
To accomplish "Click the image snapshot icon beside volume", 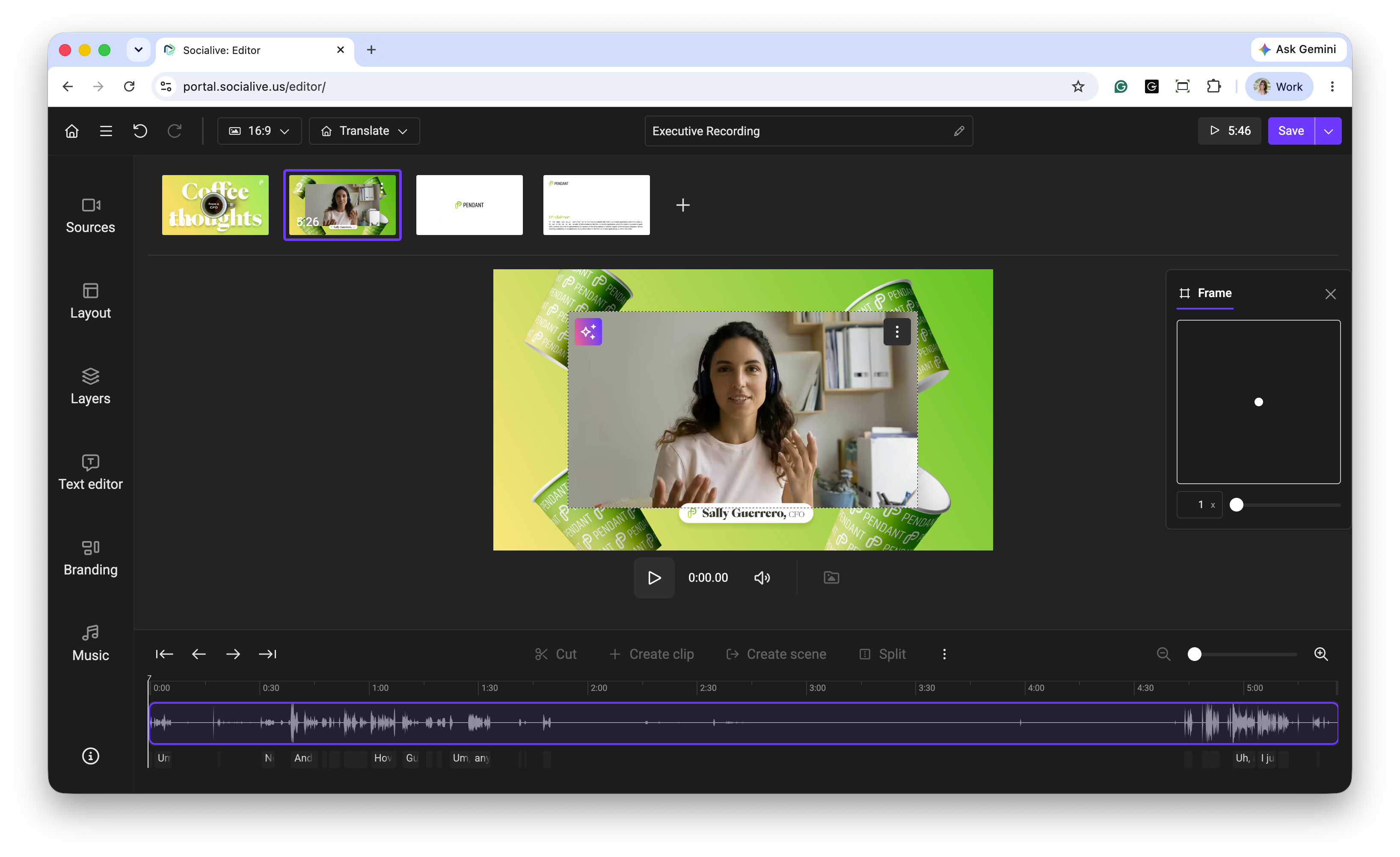I will pyautogui.click(x=831, y=578).
